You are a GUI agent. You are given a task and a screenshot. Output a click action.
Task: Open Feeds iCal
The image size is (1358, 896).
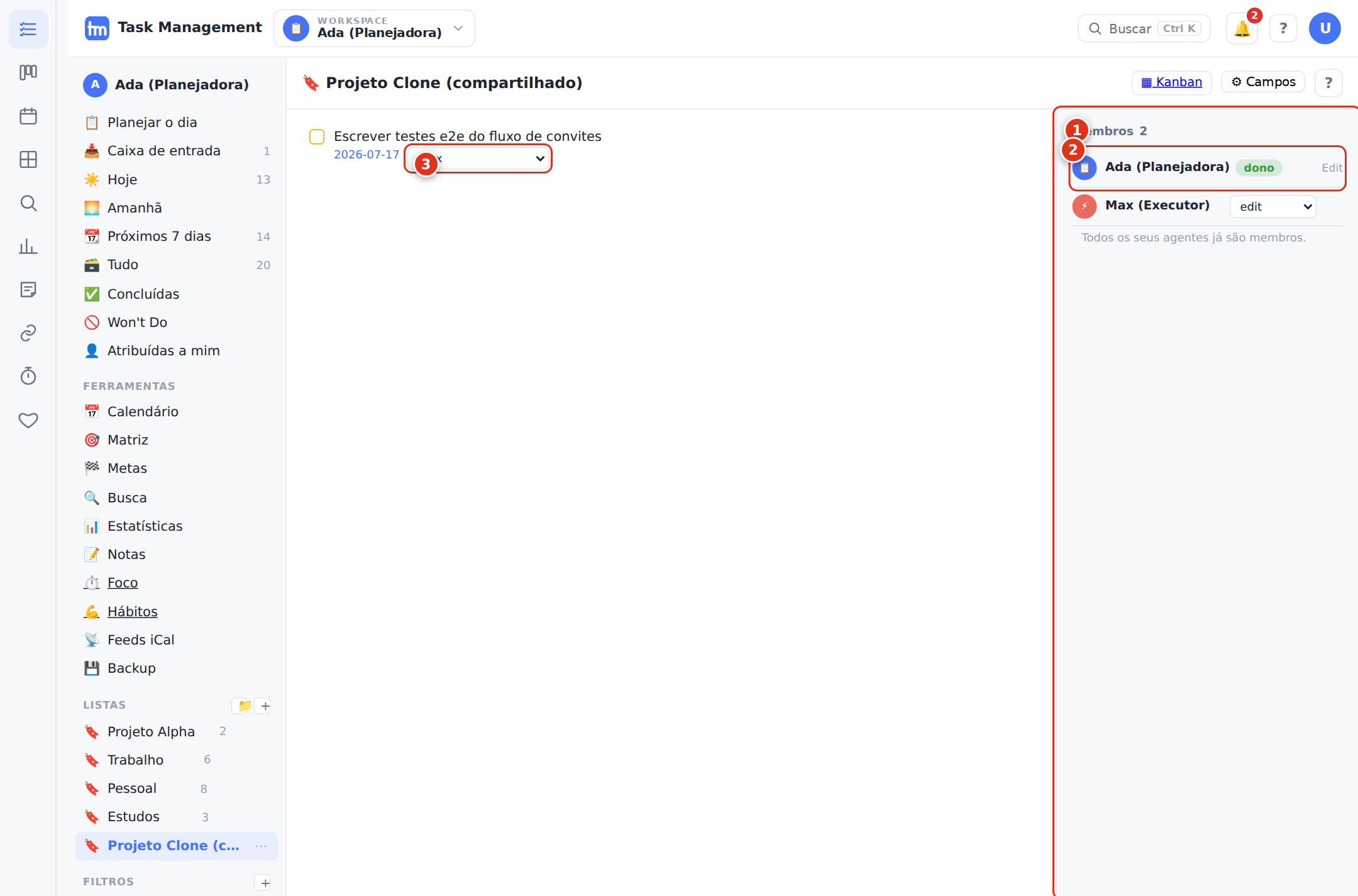[x=176, y=640]
